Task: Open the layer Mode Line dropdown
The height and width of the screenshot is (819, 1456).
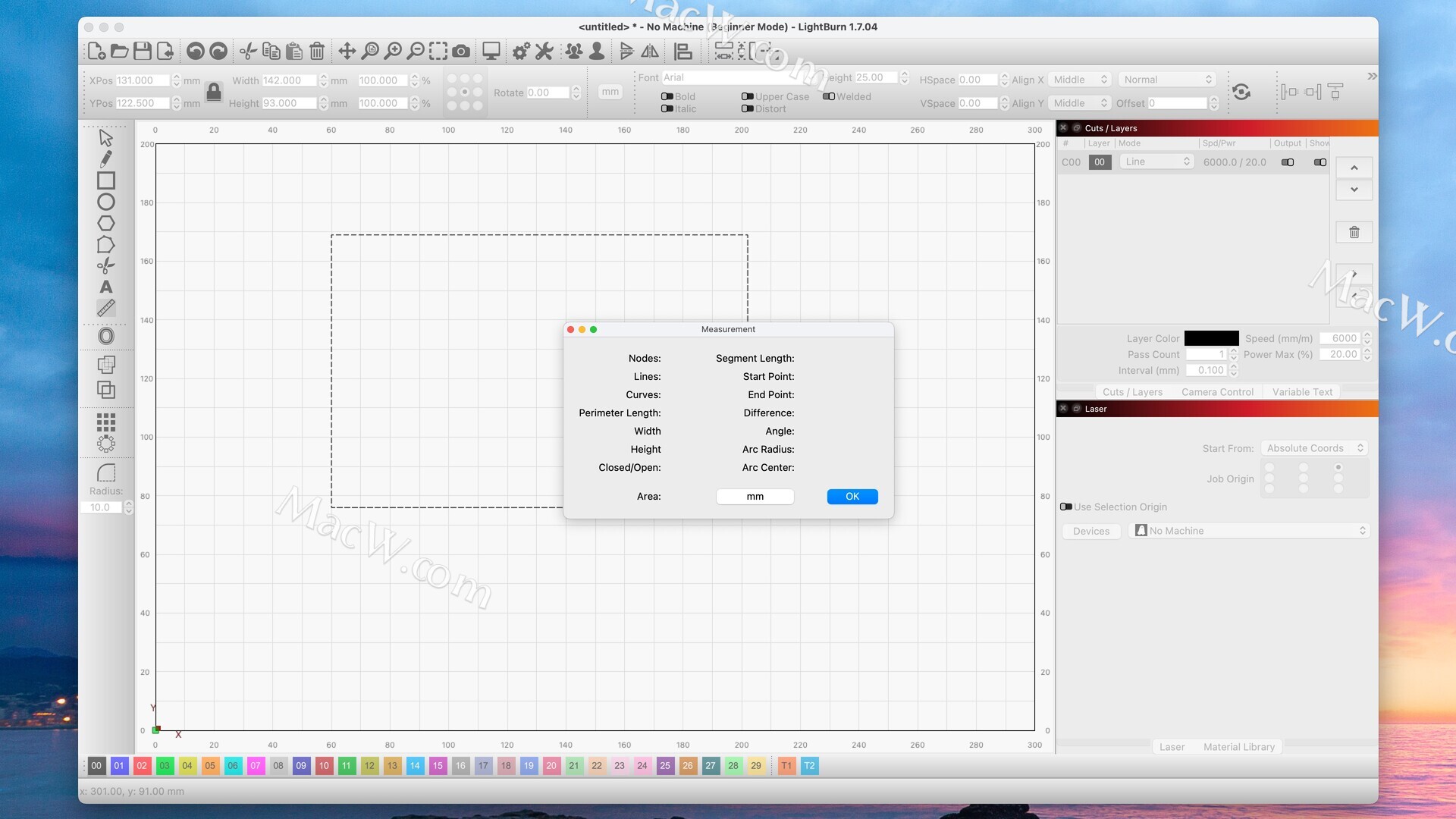Action: (x=1156, y=162)
